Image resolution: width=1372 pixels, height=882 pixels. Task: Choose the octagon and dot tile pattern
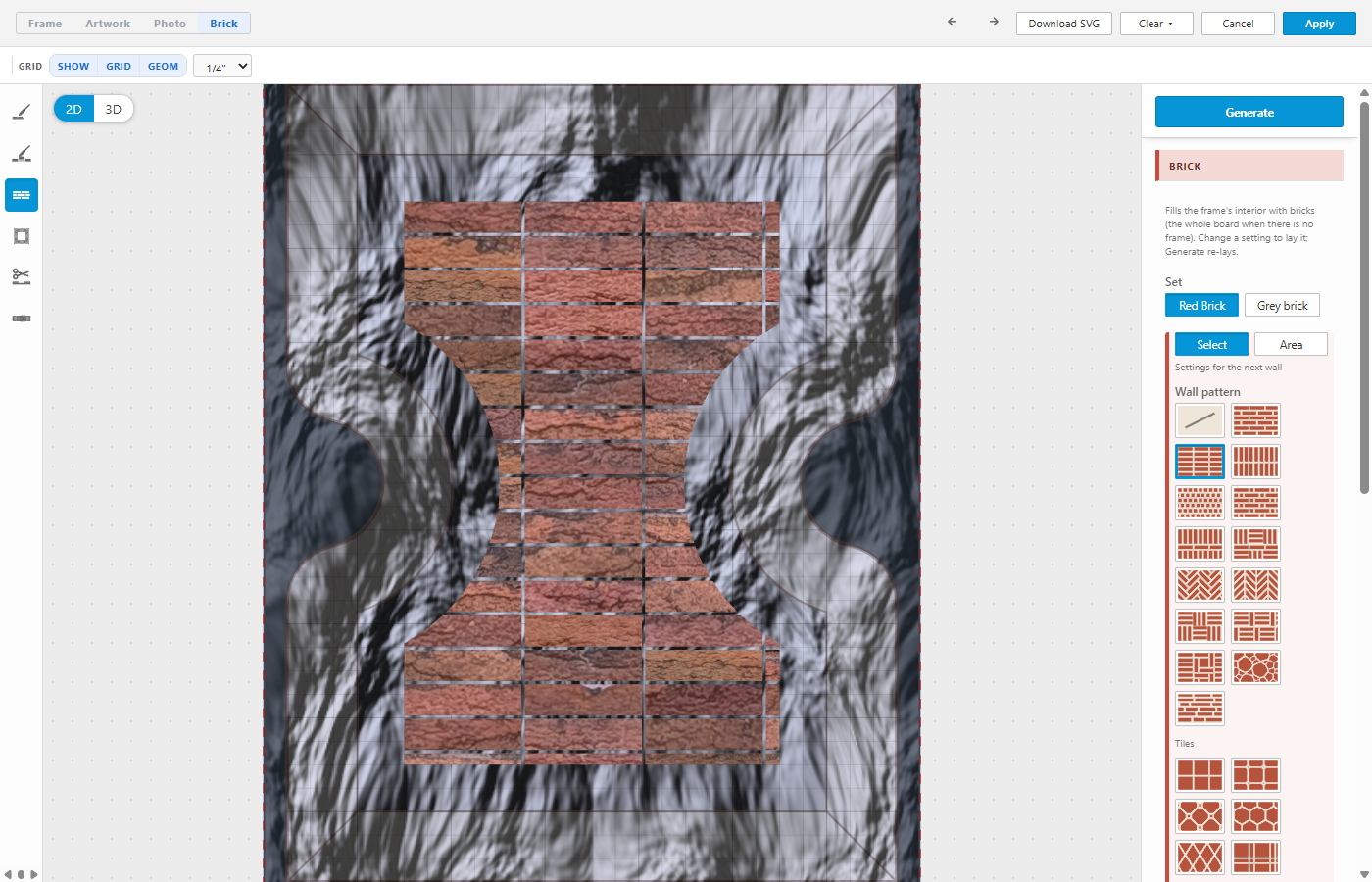1200,816
